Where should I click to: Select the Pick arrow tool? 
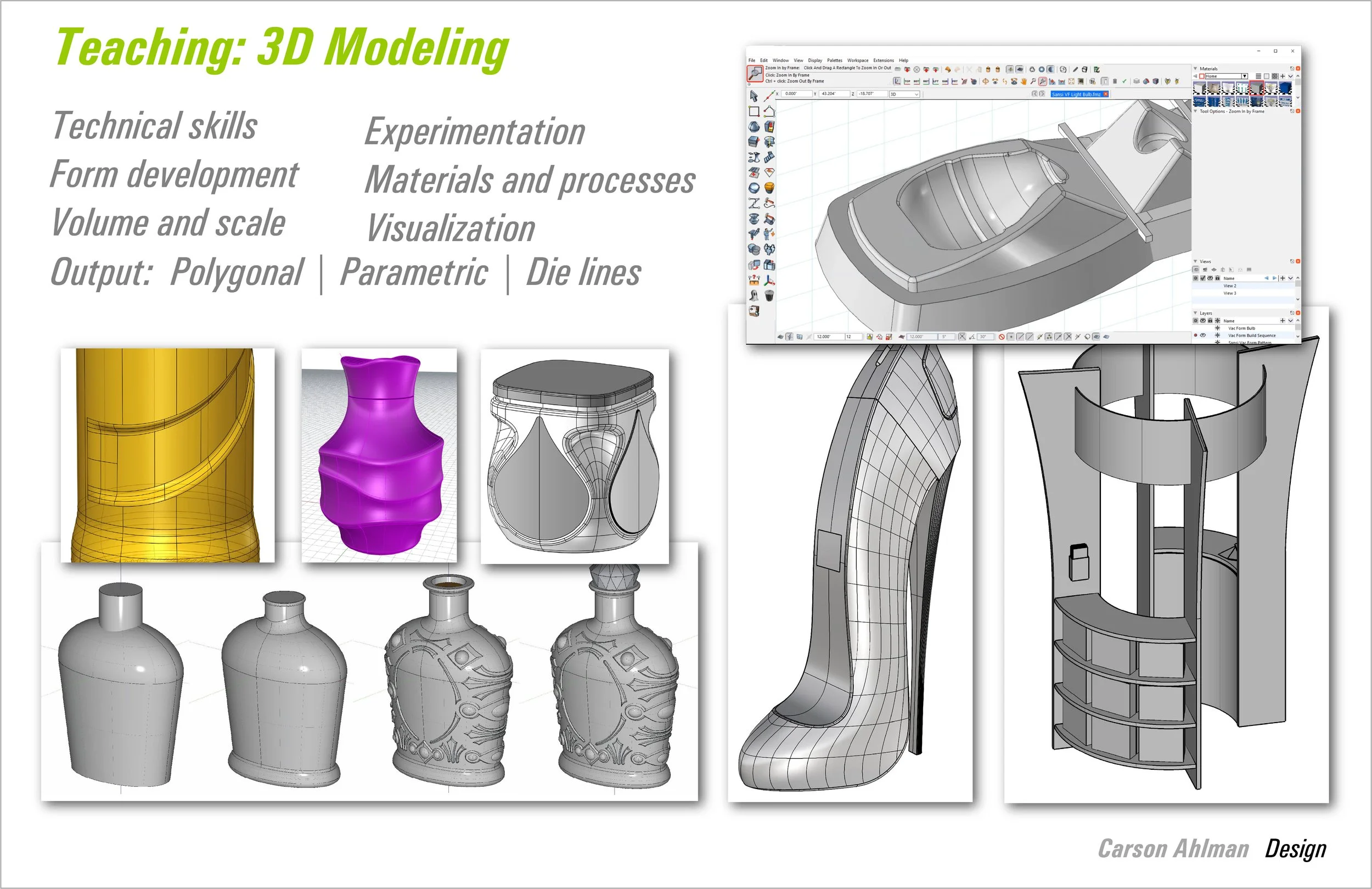pos(754,96)
